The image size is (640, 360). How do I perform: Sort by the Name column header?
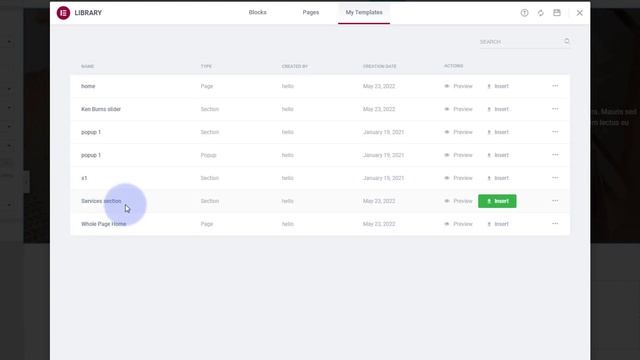pyautogui.click(x=87, y=66)
